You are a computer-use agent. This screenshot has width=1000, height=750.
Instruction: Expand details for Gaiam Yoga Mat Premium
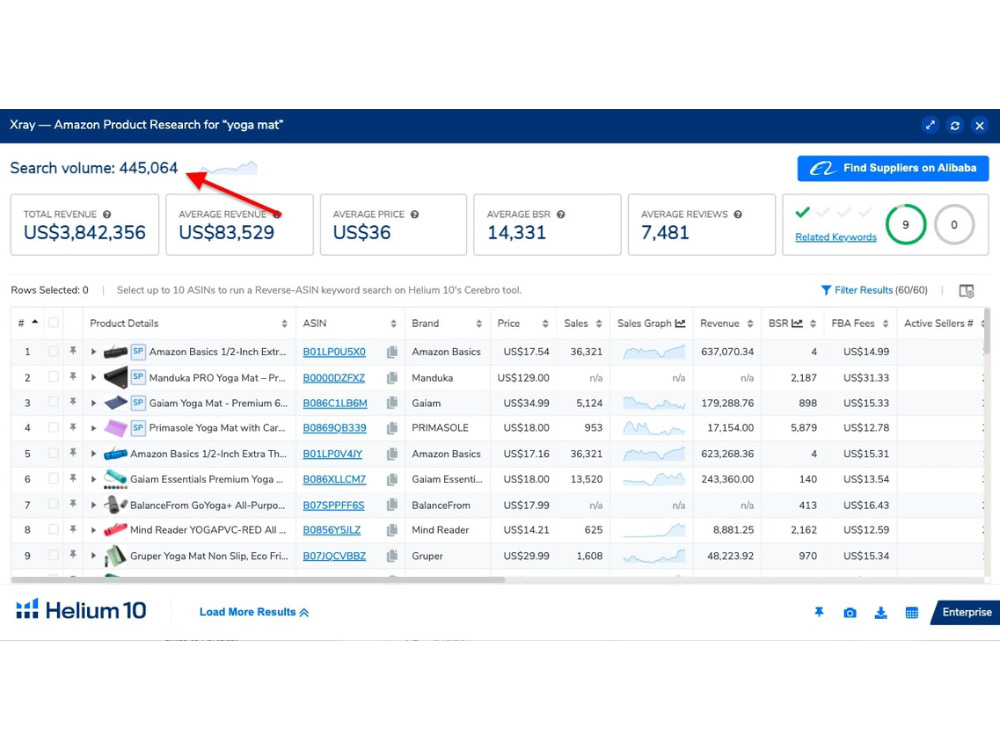click(94, 403)
